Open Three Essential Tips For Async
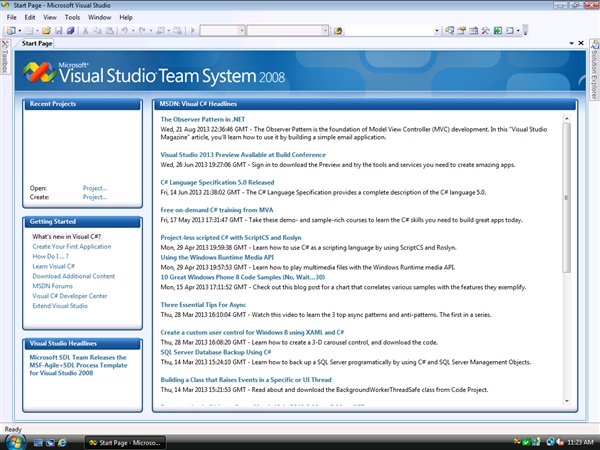Screen dimensions: 600x450 (x=203, y=305)
